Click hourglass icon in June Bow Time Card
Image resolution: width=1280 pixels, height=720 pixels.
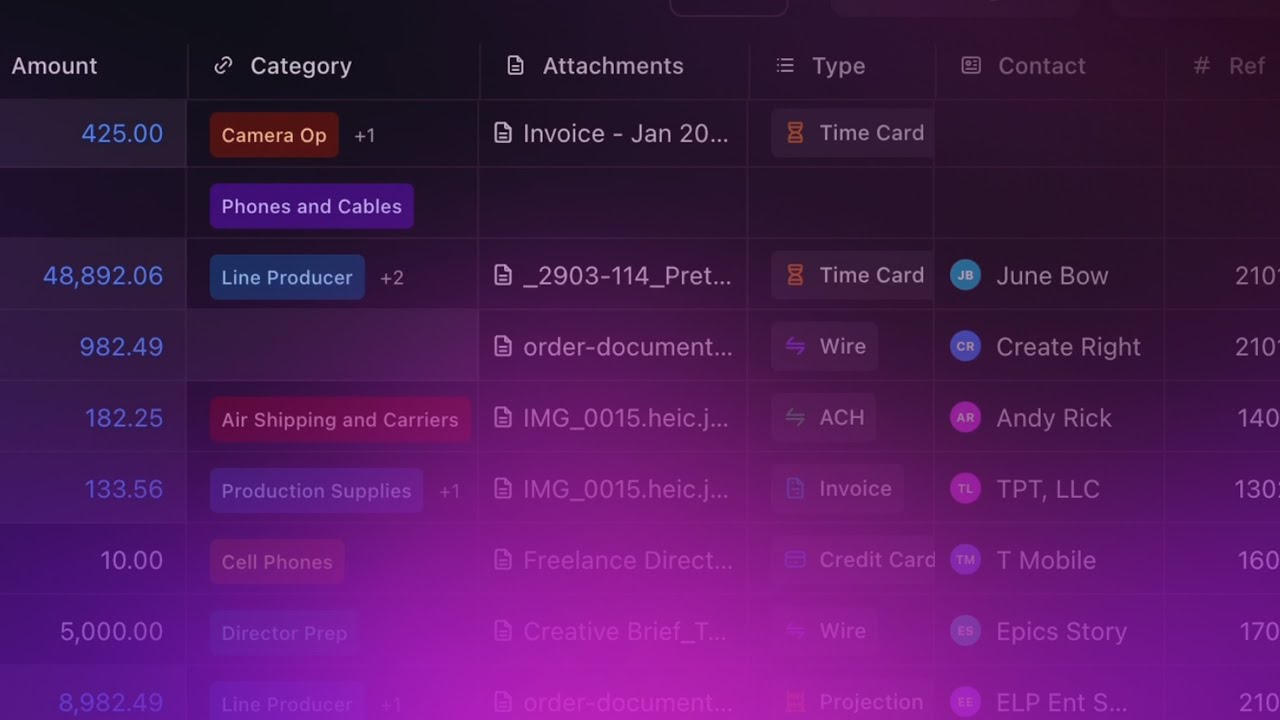click(x=795, y=275)
